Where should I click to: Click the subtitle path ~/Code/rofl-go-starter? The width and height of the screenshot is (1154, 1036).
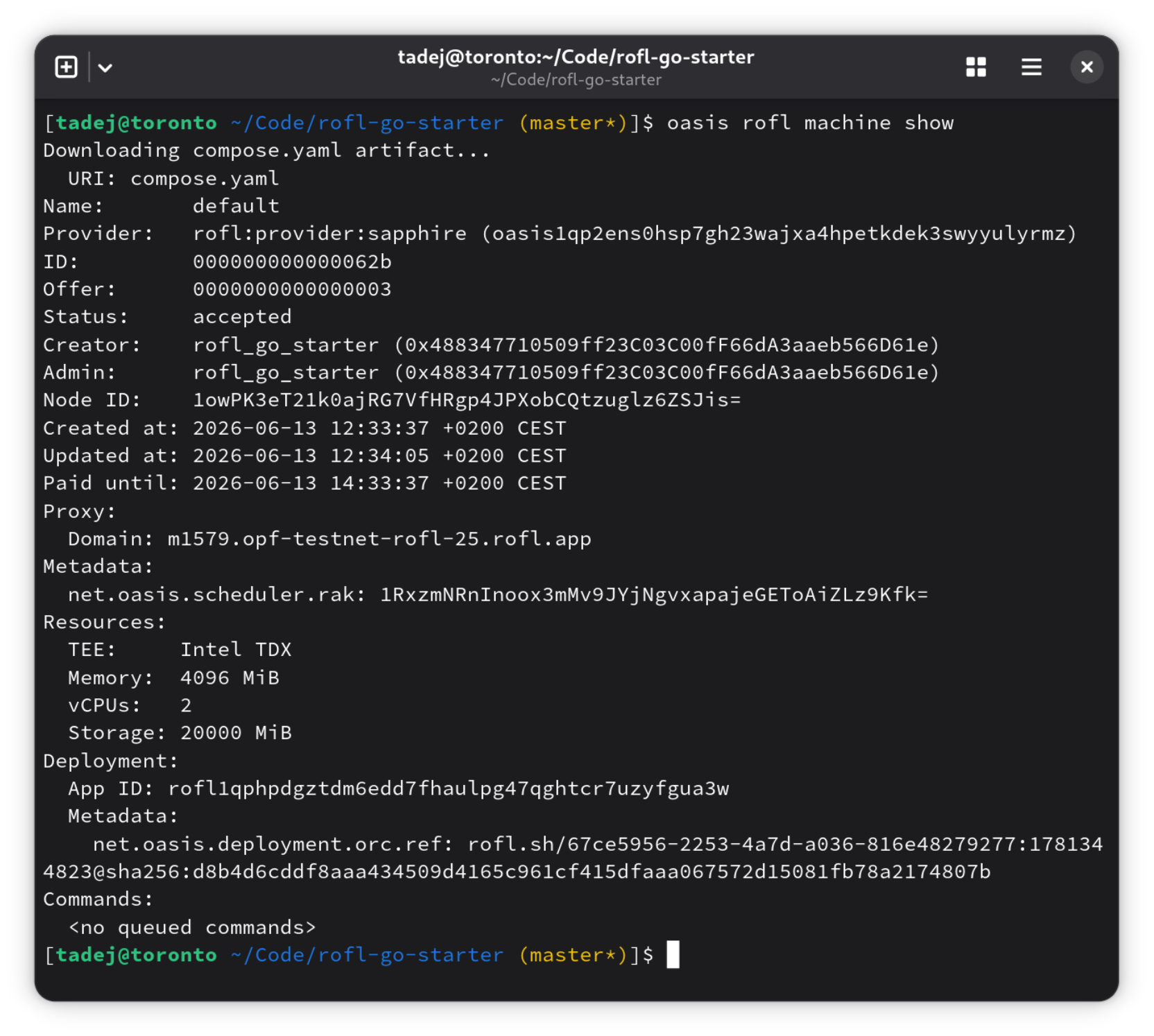point(576,80)
